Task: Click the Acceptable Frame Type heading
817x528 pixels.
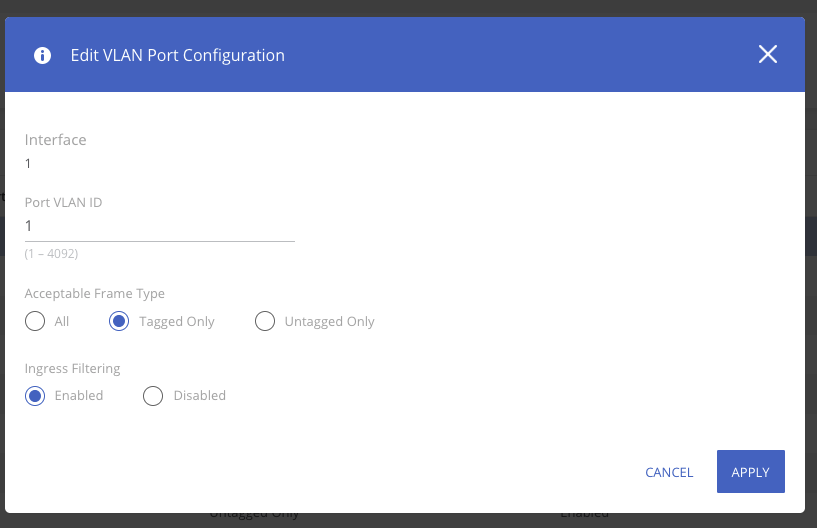Action: 95,294
